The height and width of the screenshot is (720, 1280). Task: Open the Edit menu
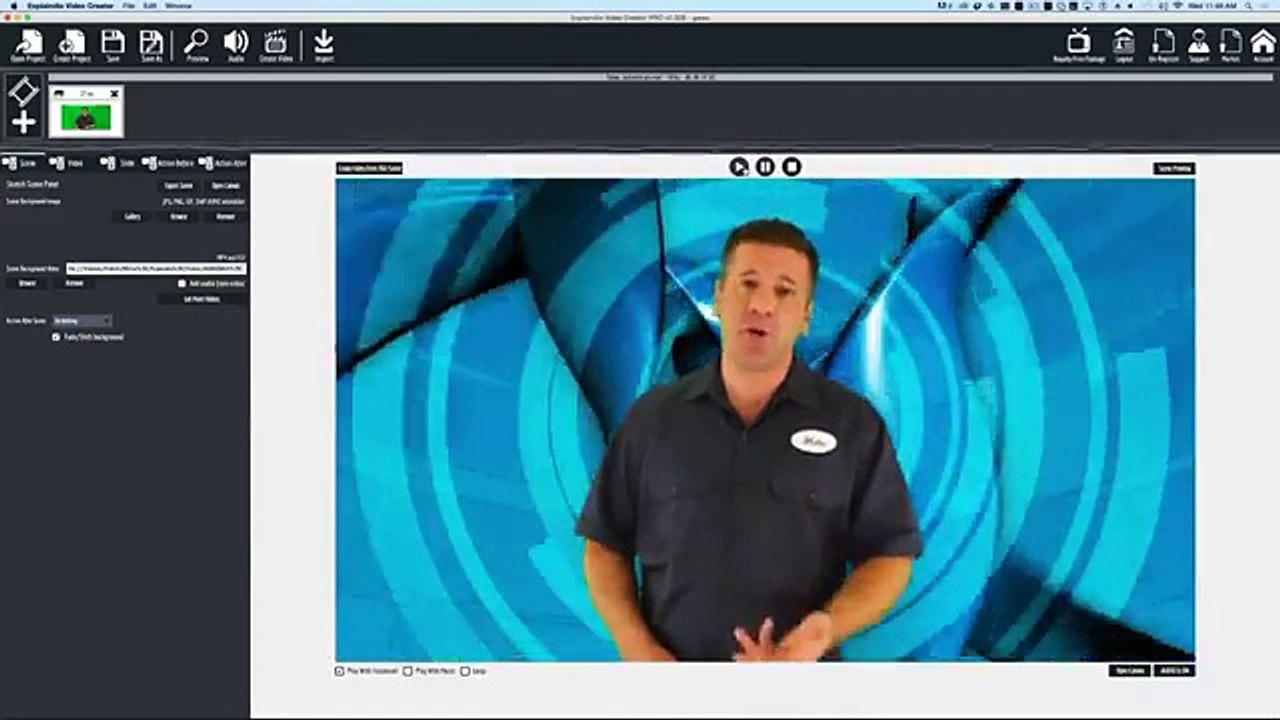tap(150, 5)
